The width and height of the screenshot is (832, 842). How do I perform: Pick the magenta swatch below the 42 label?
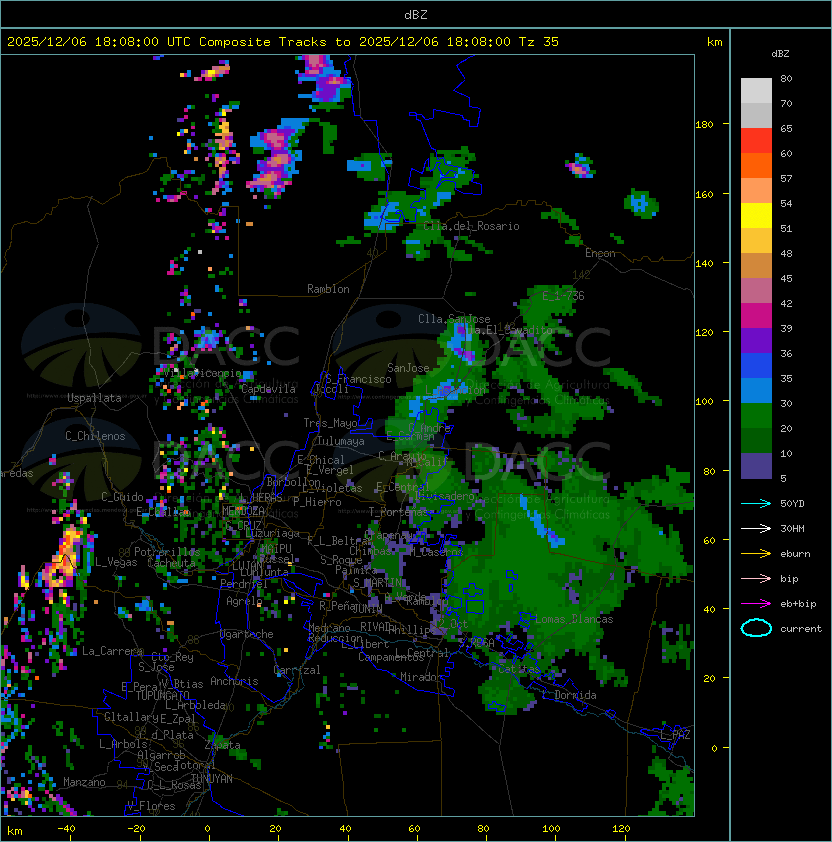click(756, 316)
